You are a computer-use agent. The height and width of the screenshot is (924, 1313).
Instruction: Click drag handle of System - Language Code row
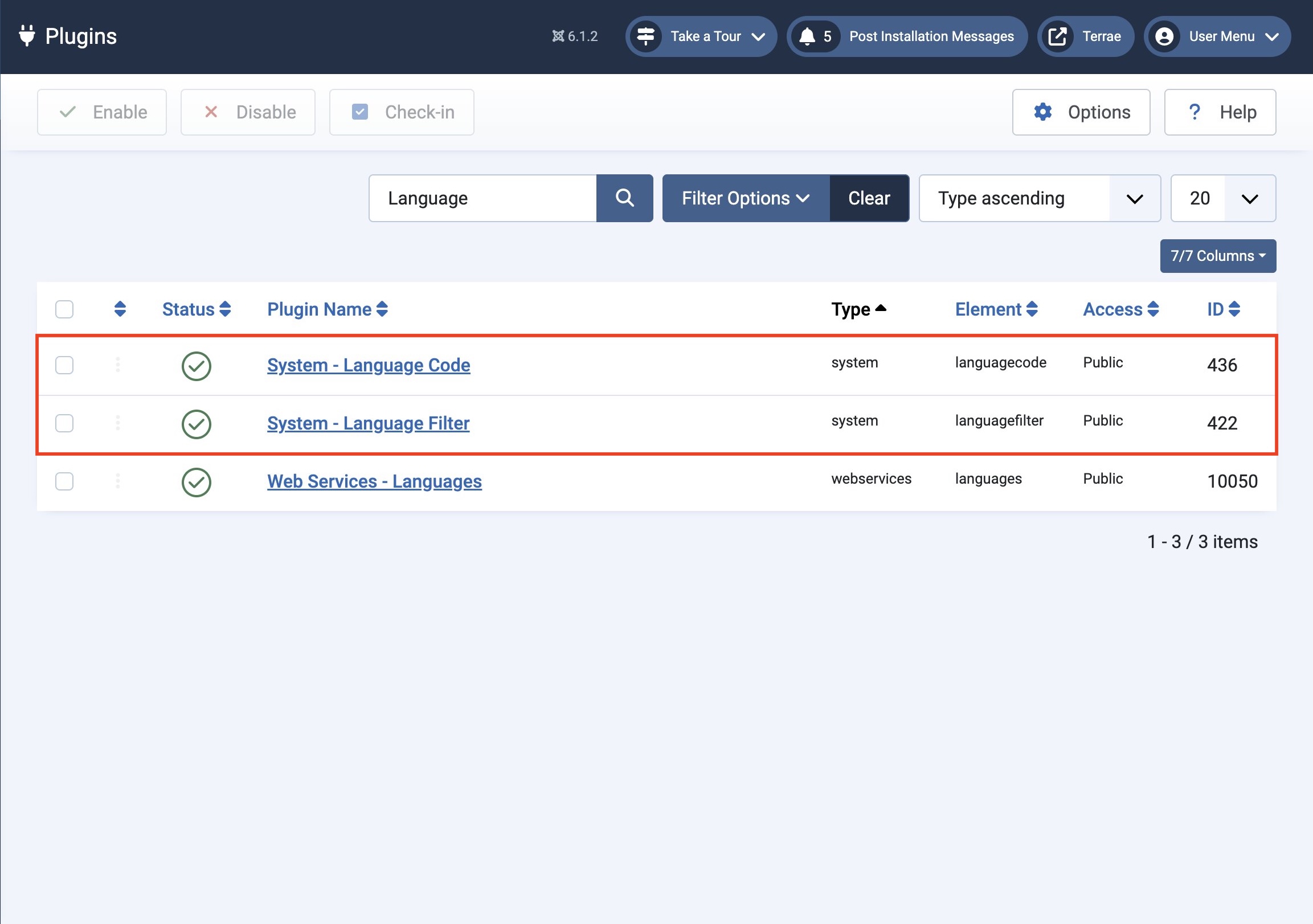[118, 365]
